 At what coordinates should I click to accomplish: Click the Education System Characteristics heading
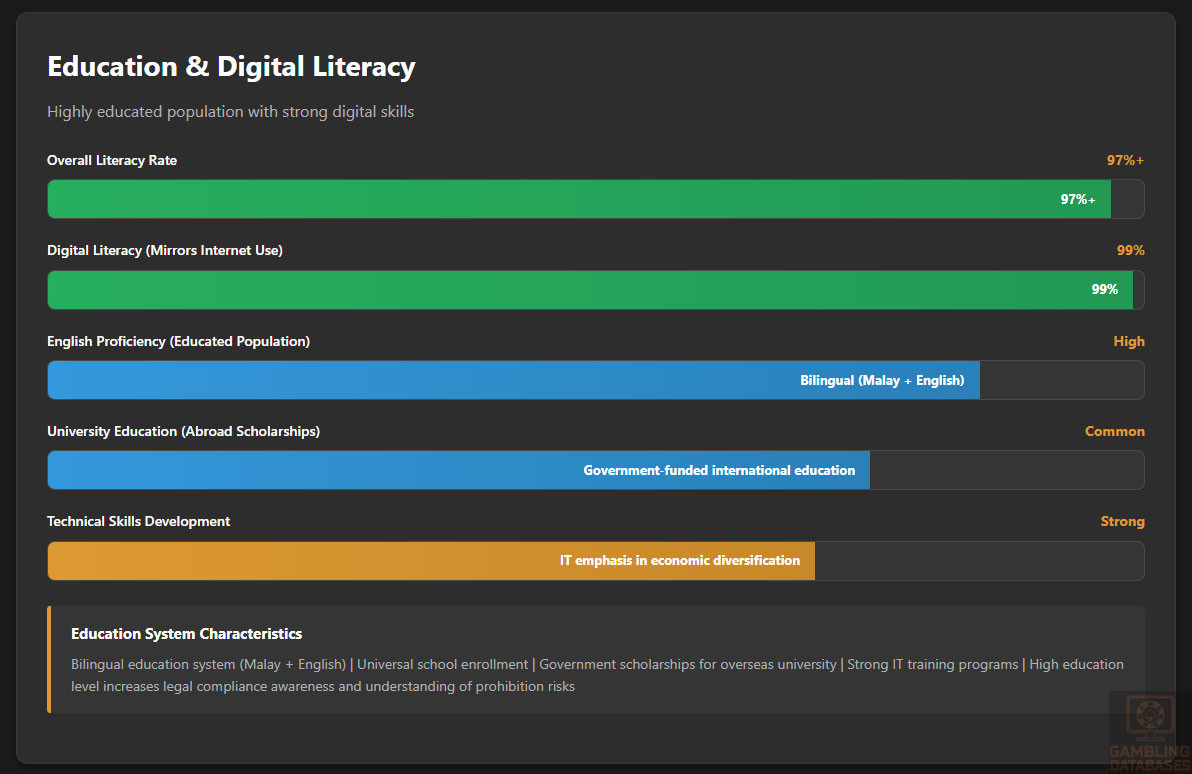(186, 634)
